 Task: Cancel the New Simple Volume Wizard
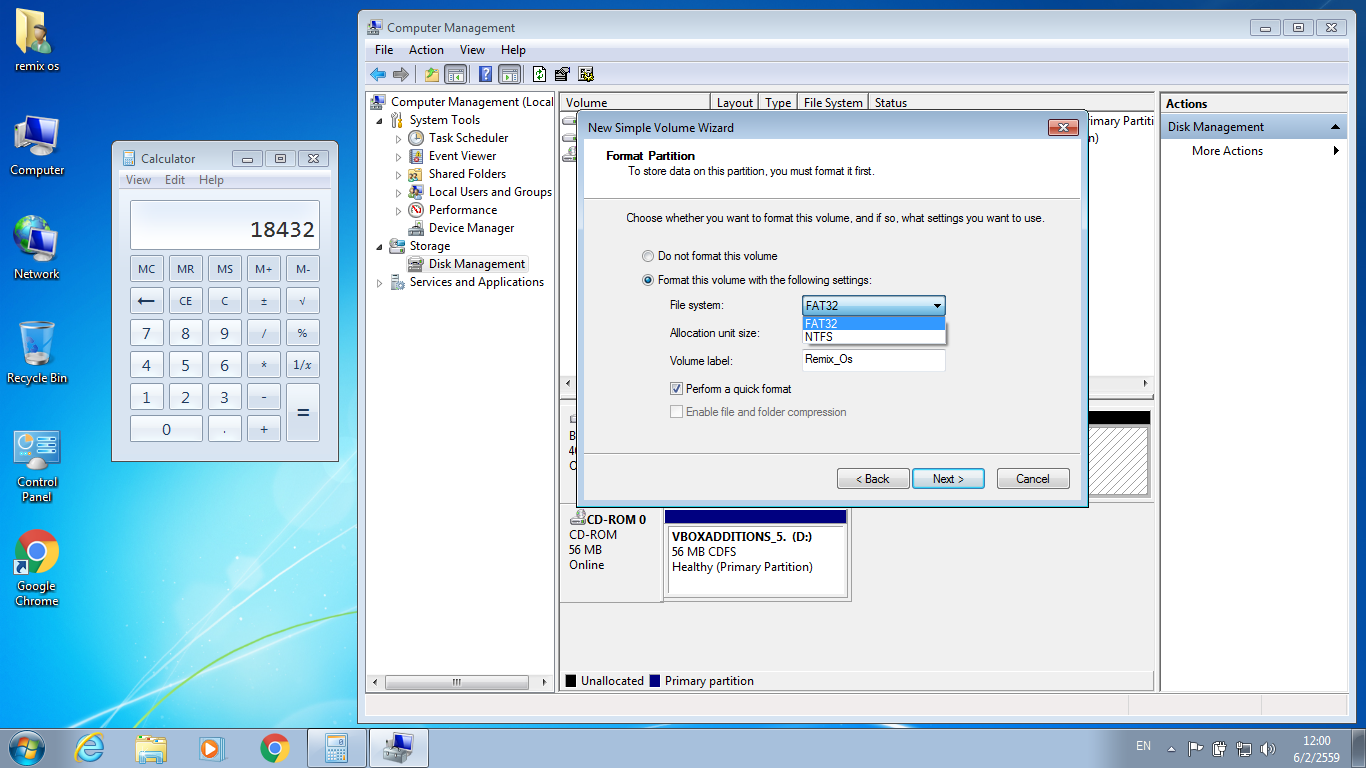1033,479
